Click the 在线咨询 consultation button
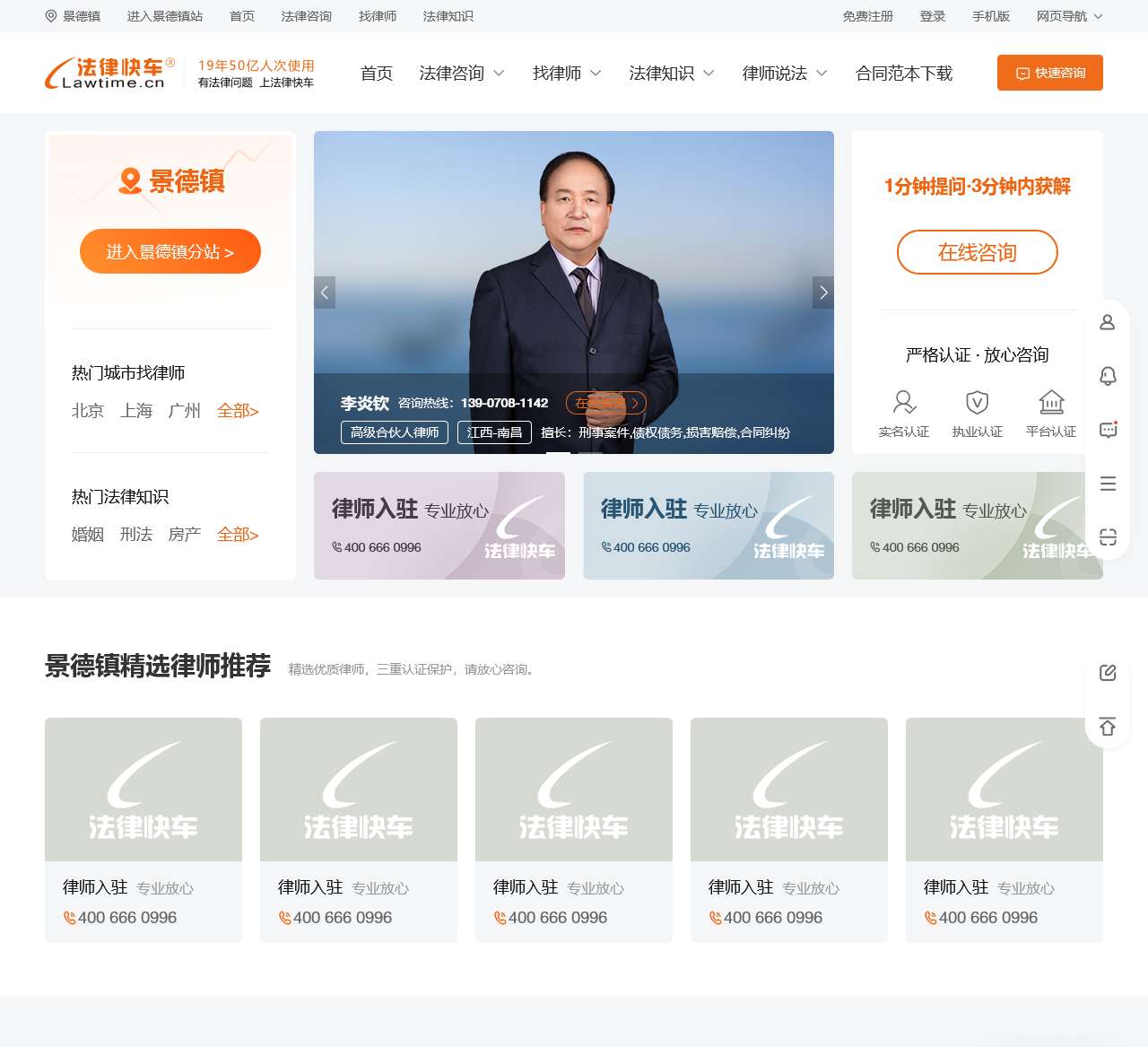 977,252
